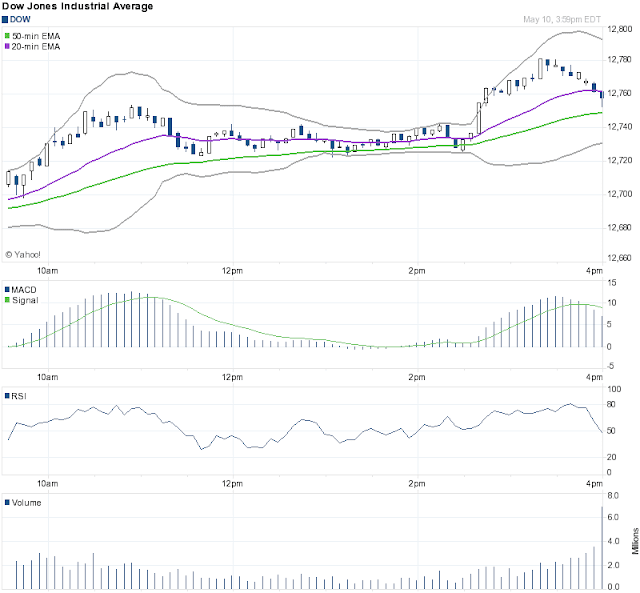Click the 80 value on the RSI axis

coord(611,404)
